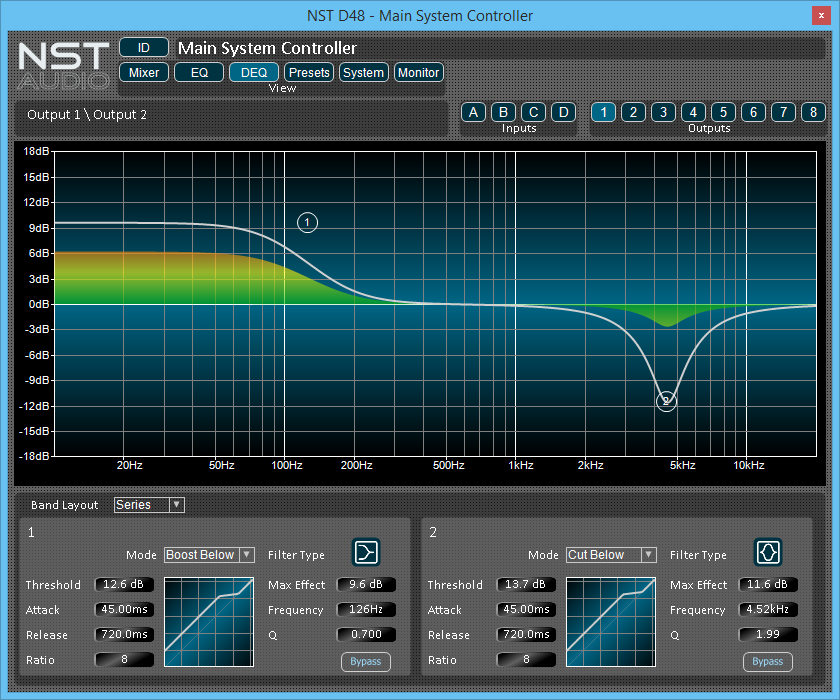Click band 2 Threshold value 13.7 dB

[526, 584]
